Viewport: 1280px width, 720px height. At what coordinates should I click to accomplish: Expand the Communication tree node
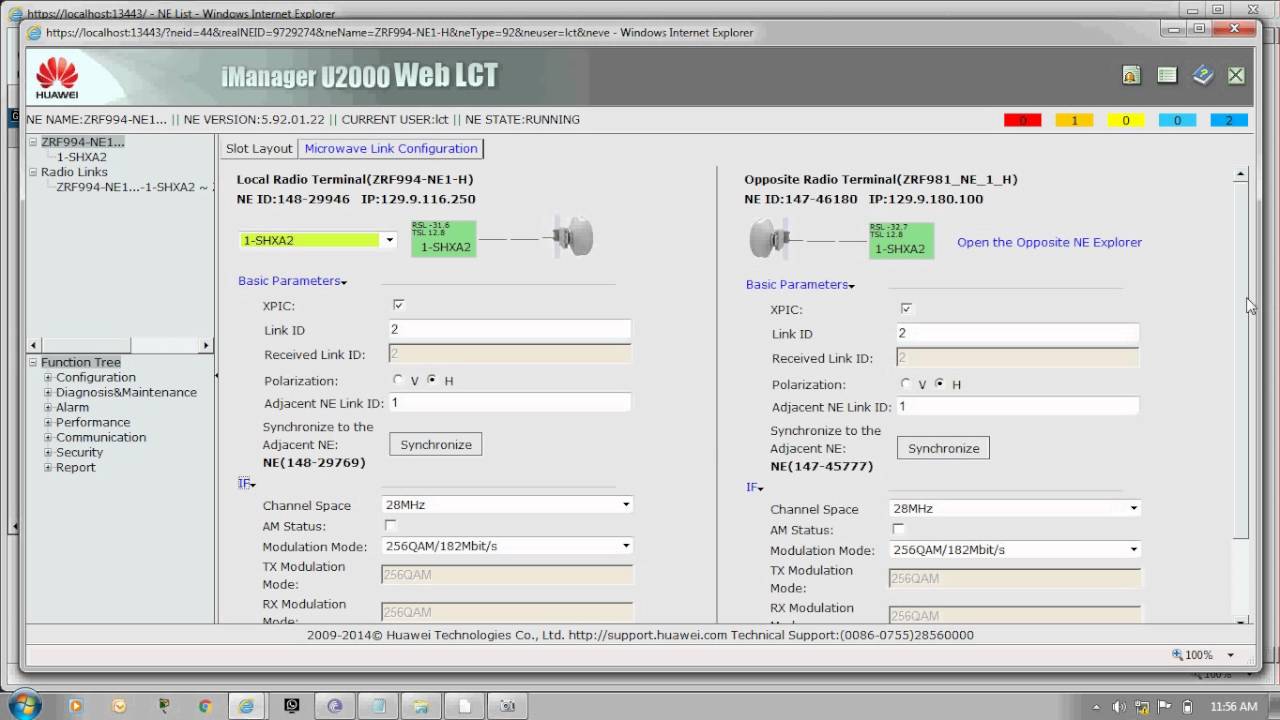pyautogui.click(x=48, y=438)
